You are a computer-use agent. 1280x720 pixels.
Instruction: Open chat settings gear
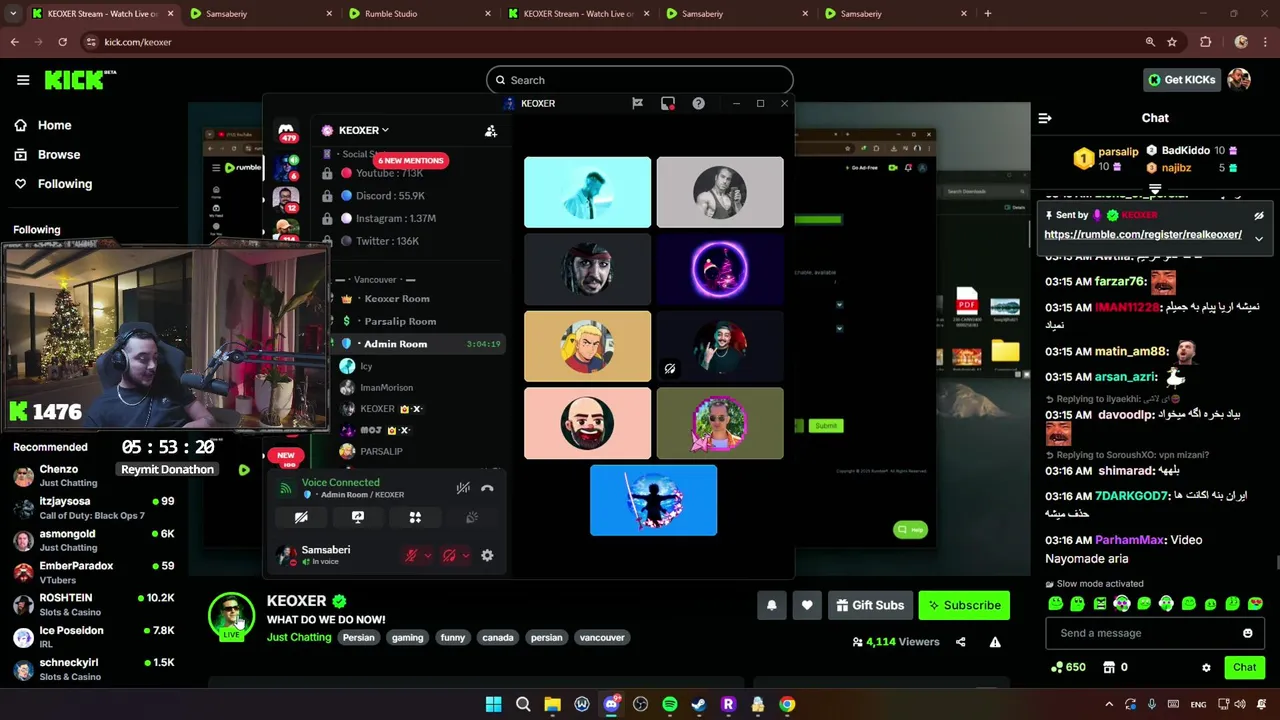(x=1206, y=667)
